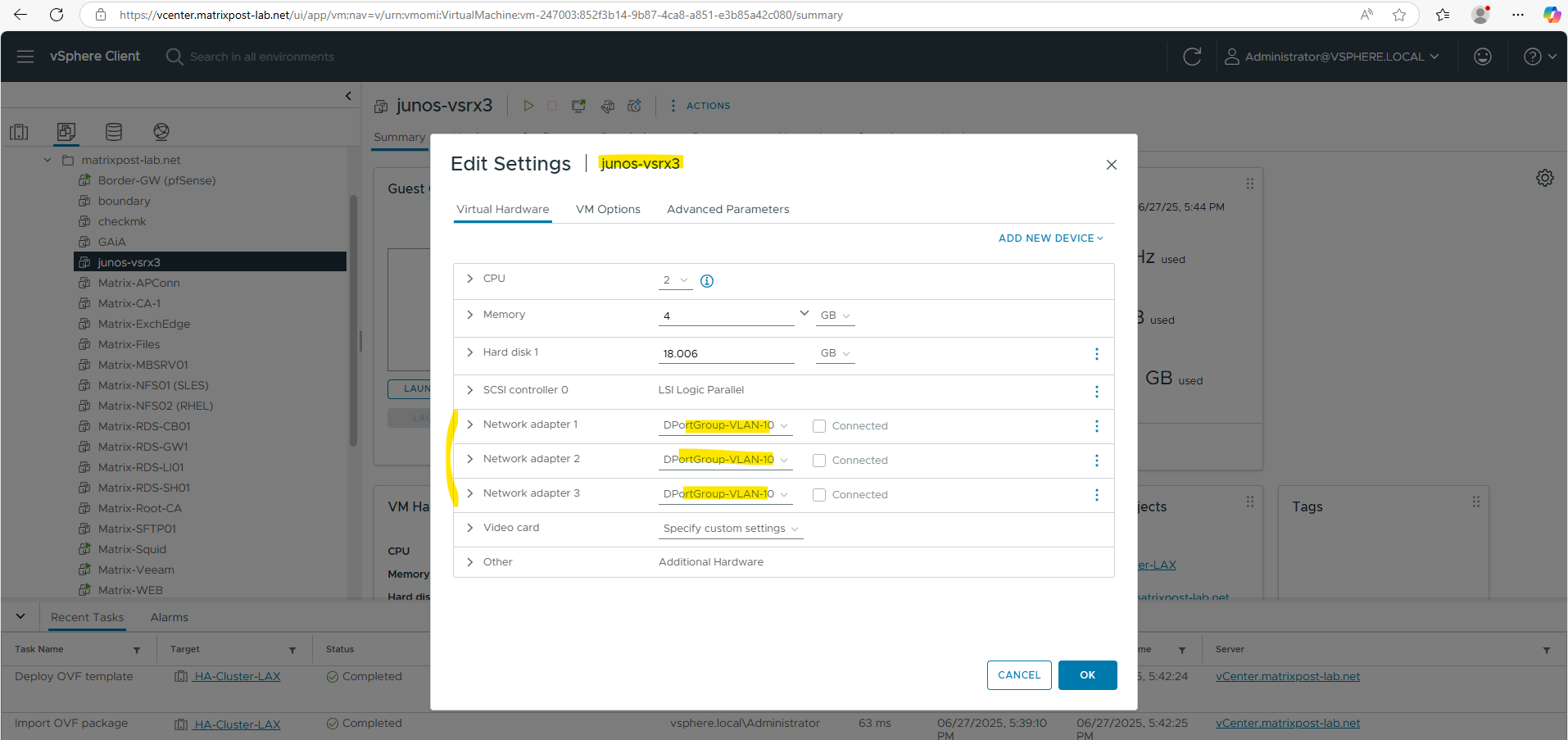Expand Video card settings

[x=469, y=528]
